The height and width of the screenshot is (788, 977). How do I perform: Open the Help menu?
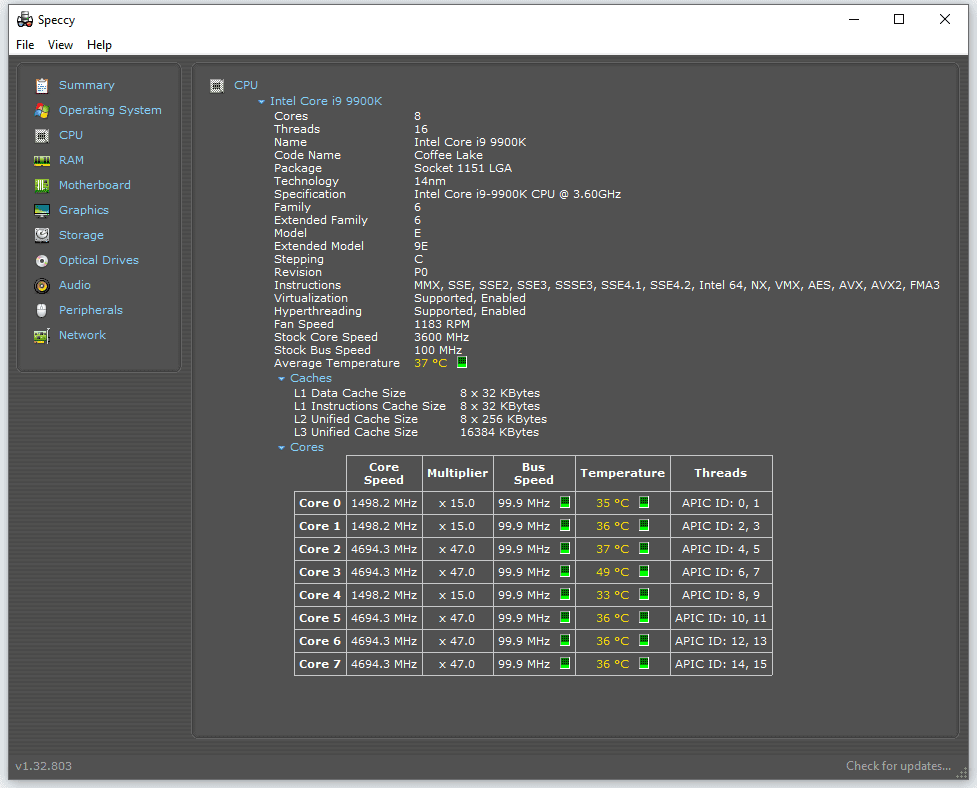pos(99,45)
